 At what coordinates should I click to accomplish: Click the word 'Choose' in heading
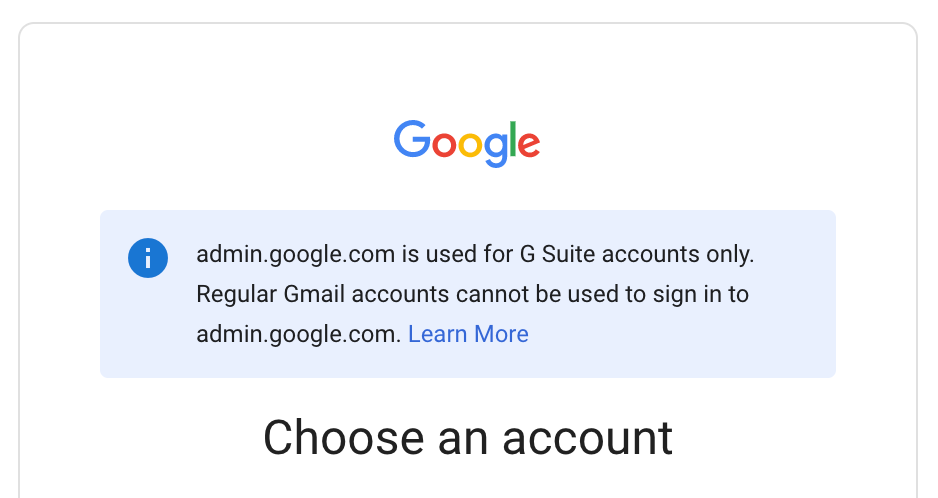coord(343,438)
